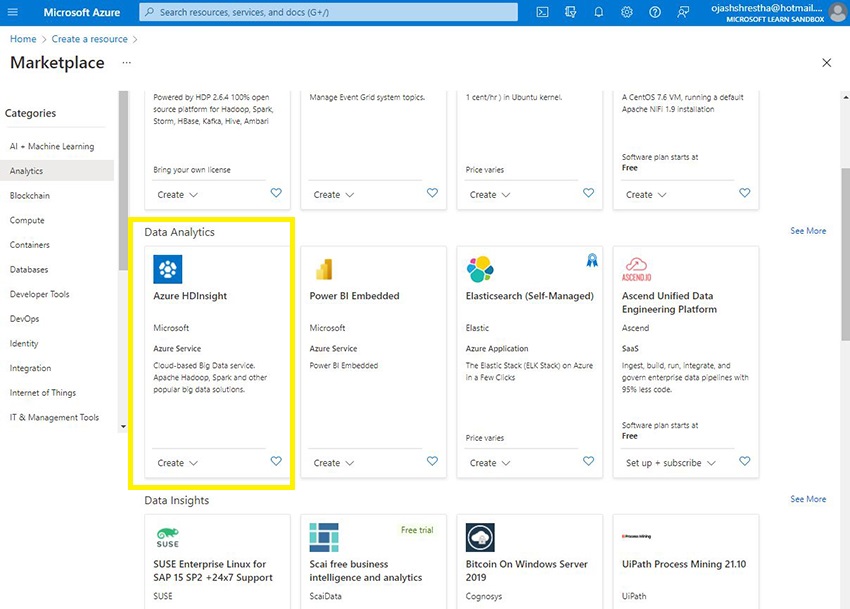Toggle favorite heart on Elasticsearch card
850x609 pixels.
coord(588,462)
